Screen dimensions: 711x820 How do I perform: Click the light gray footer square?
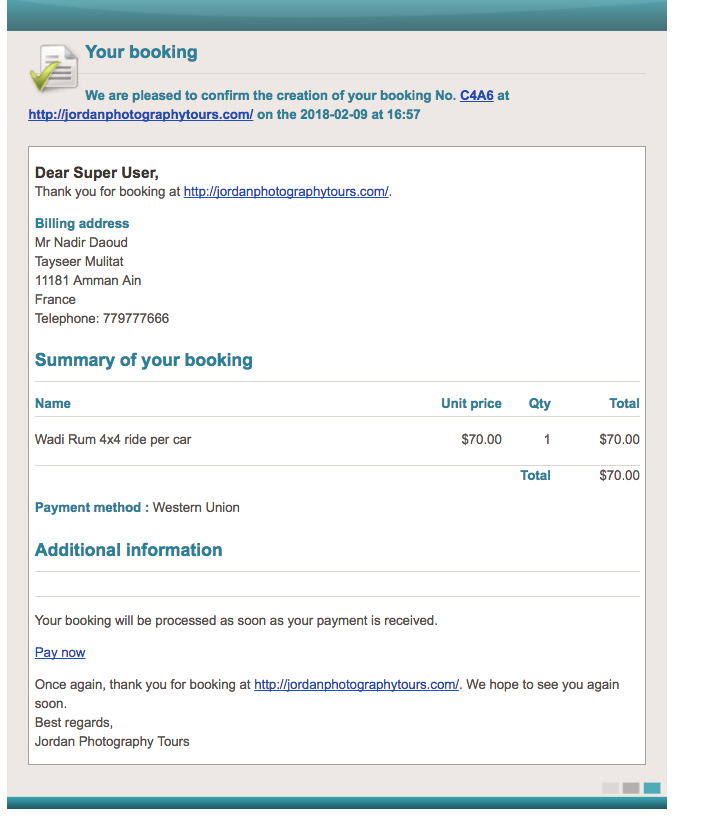(x=610, y=788)
